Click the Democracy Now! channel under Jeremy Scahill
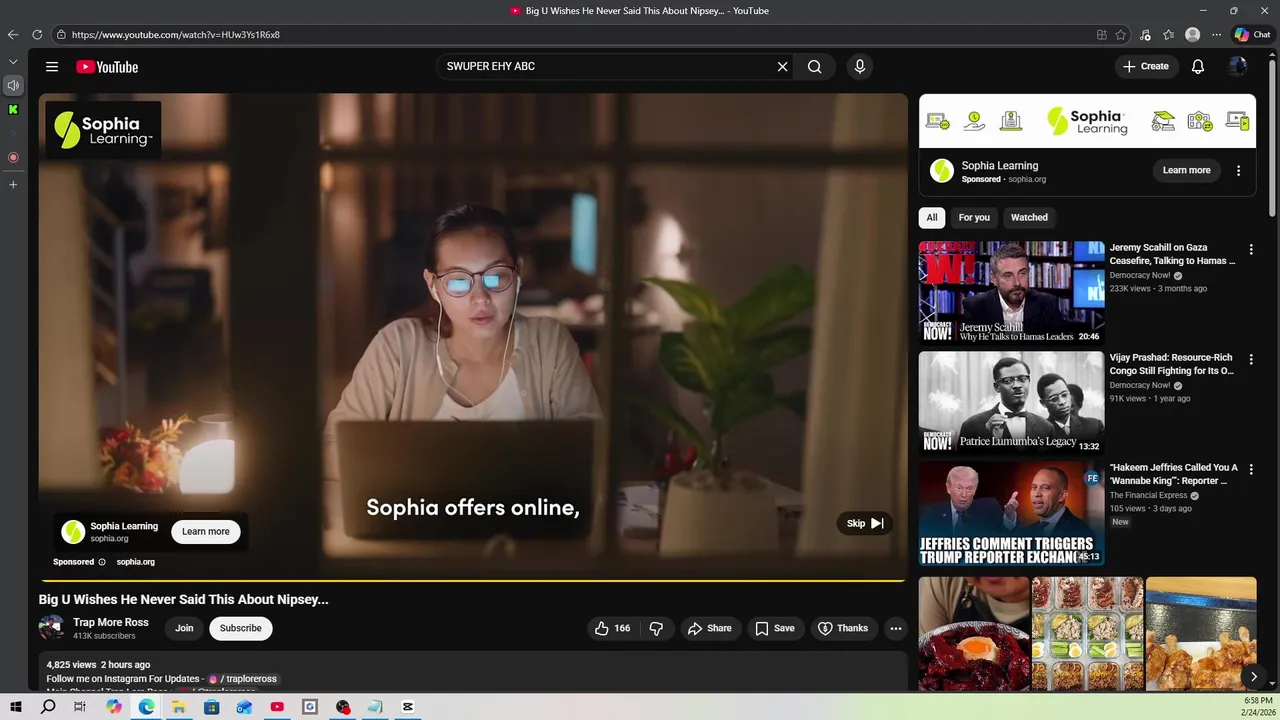The height and width of the screenshot is (720, 1280). (x=1140, y=275)
